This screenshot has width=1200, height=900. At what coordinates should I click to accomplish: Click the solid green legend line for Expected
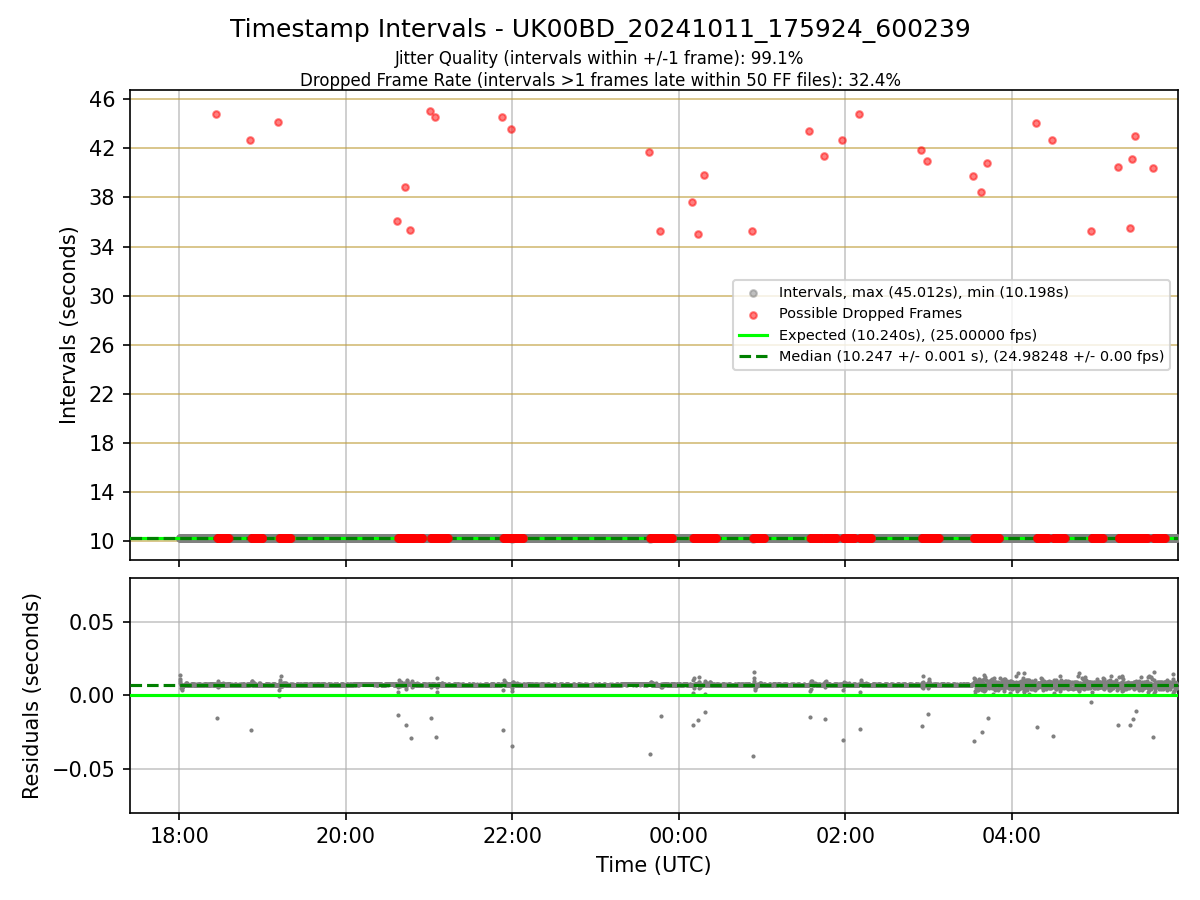pyautogui.click(x=754, y=335)
